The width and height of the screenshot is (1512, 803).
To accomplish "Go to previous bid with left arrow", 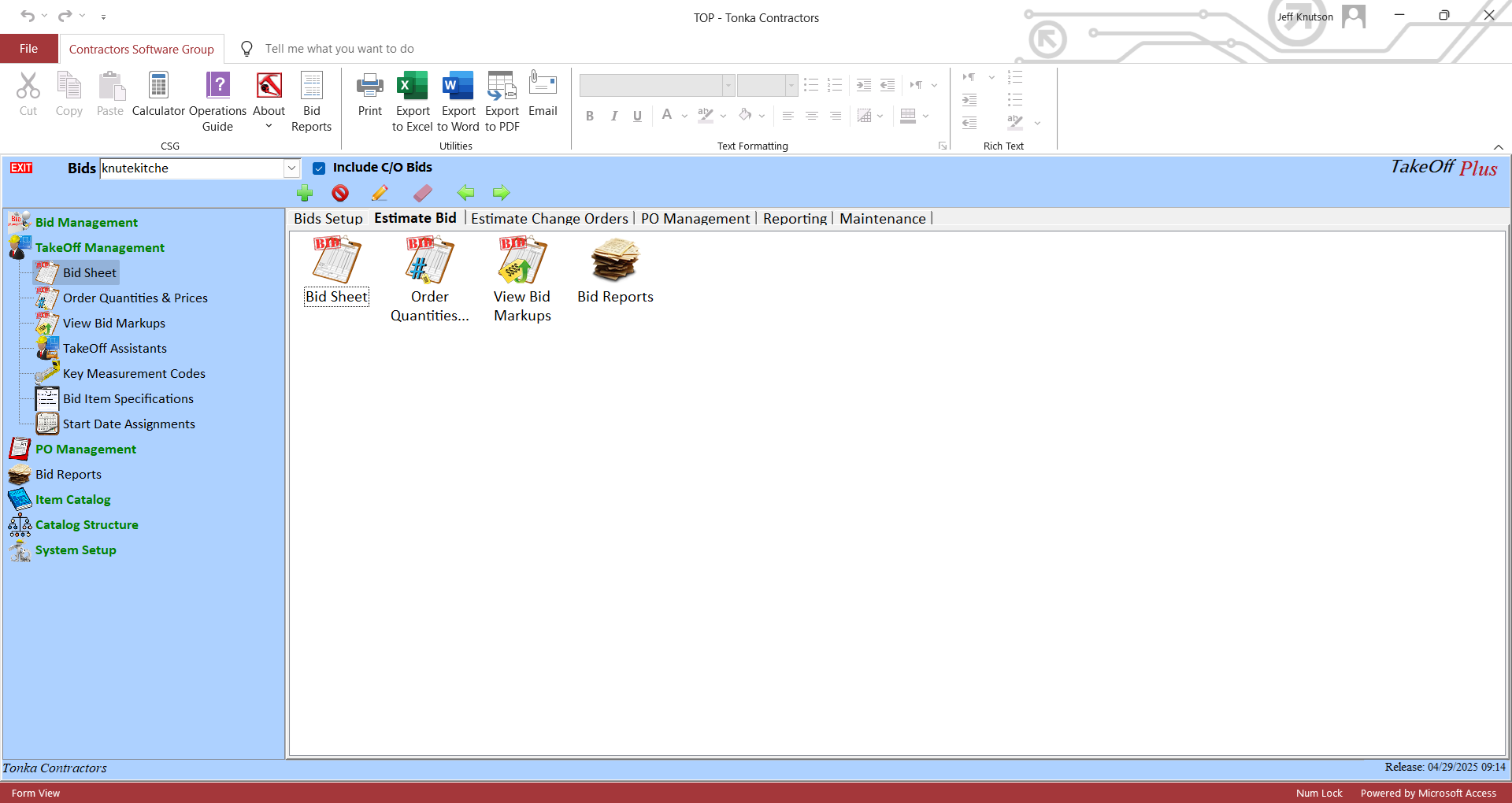I will (466, 193).
